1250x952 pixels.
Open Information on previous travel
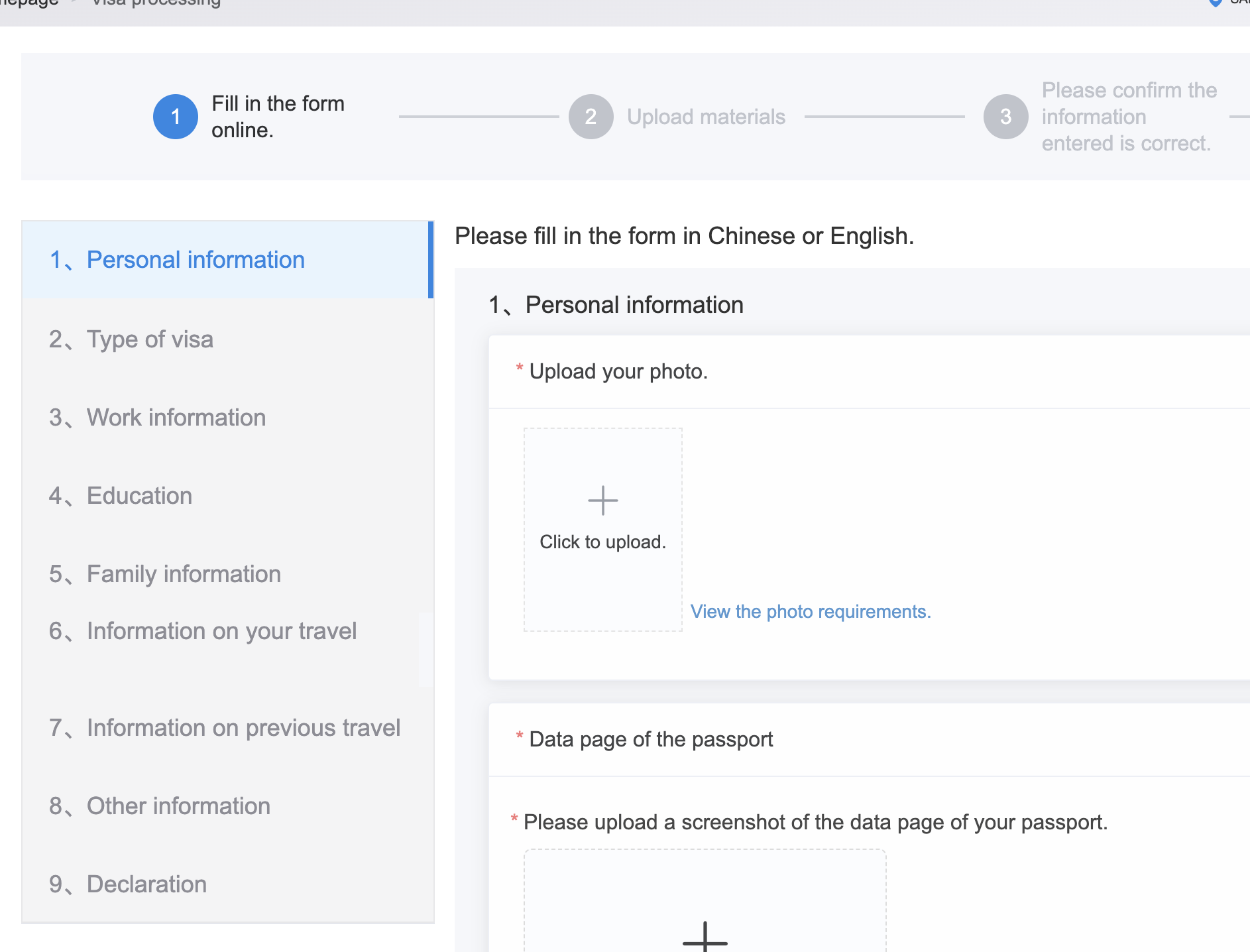tap(243, 728)
